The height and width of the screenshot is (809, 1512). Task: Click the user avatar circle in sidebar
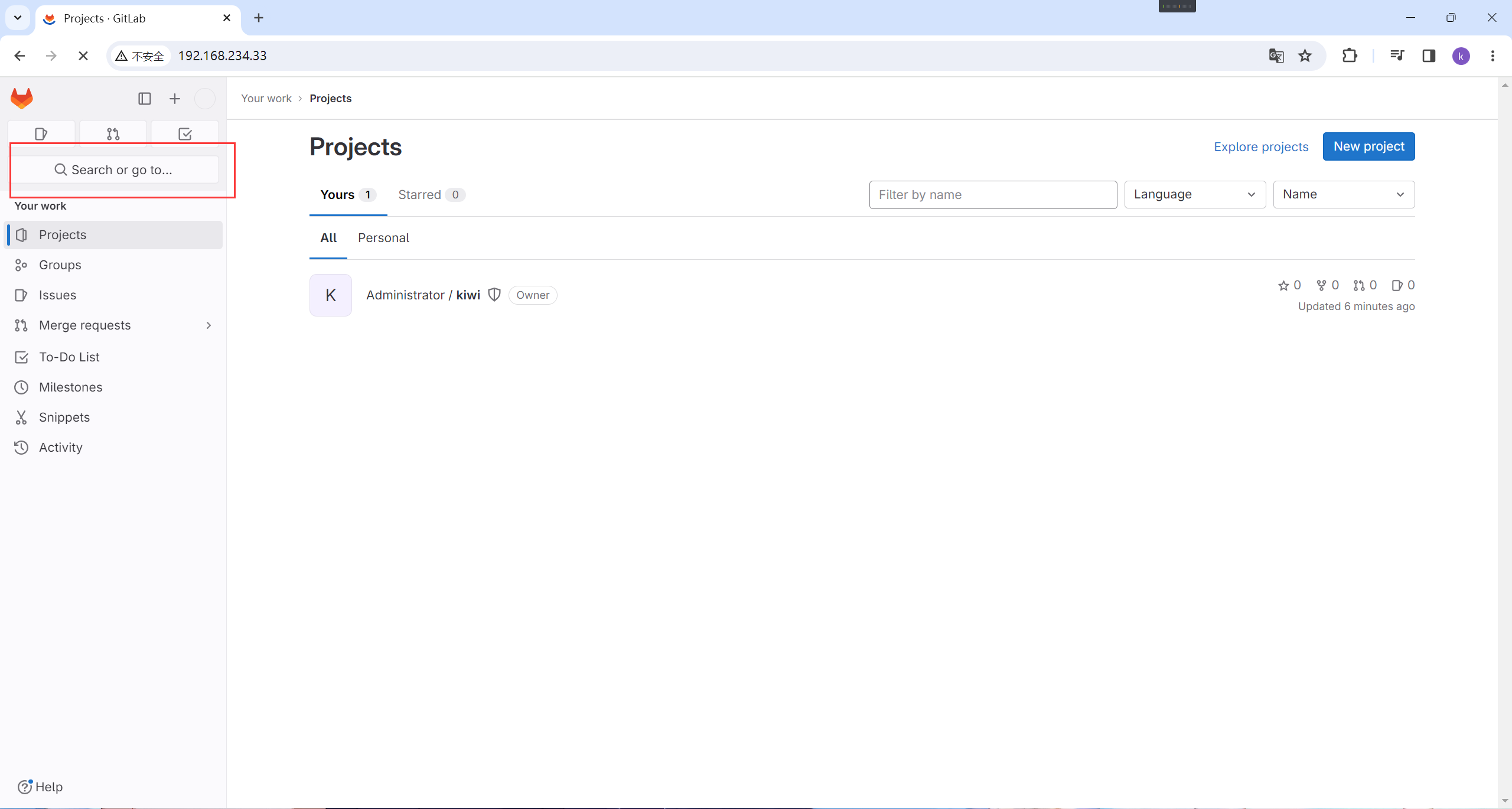coord(205,99)
